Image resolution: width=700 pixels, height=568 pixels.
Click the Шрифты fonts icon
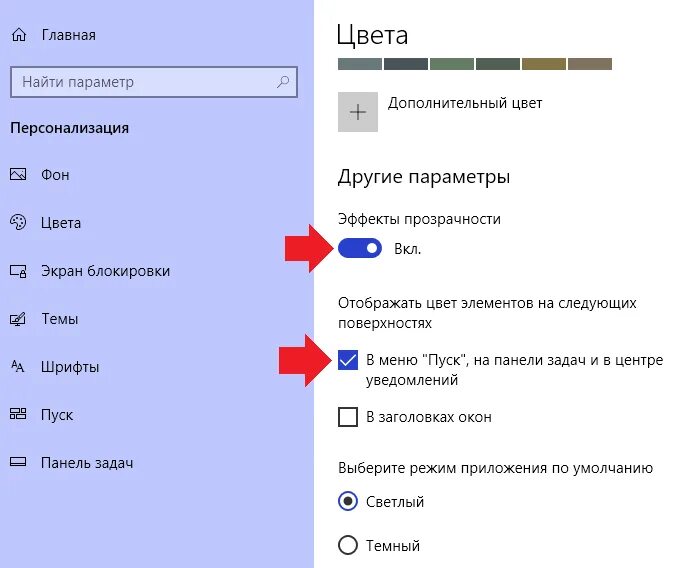(18, 367)
